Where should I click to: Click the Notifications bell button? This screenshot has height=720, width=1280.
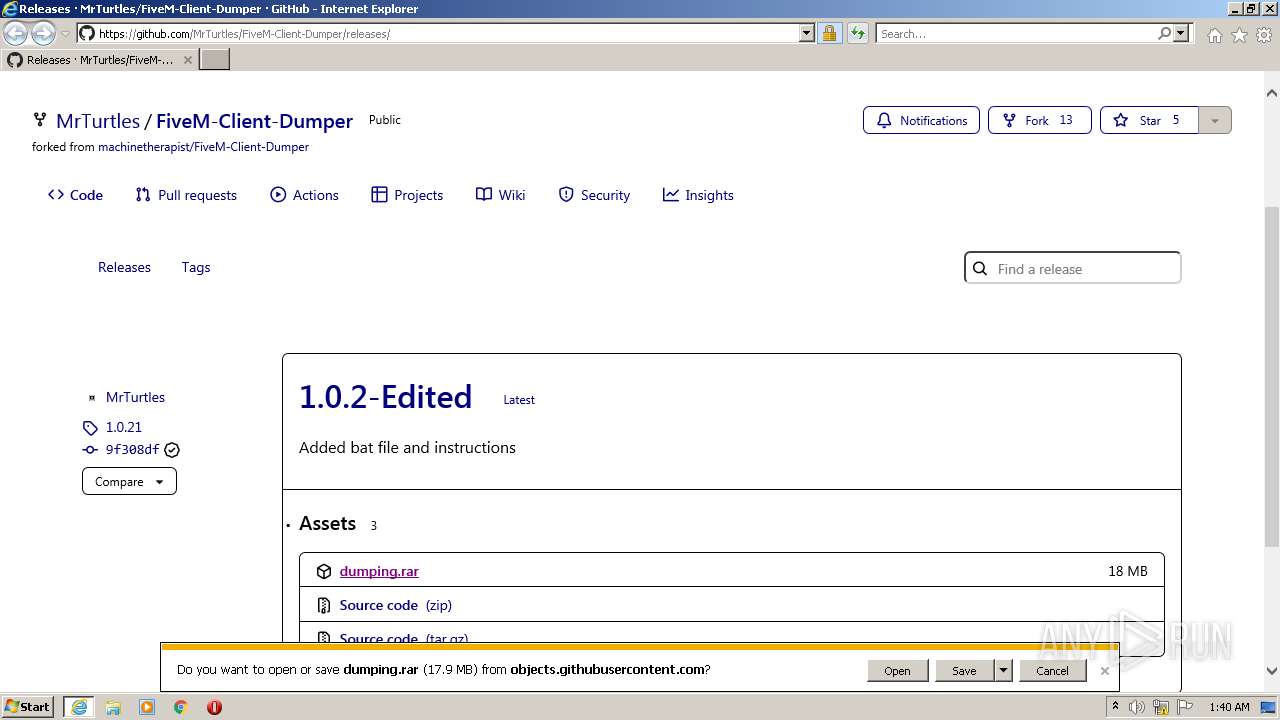921,120
